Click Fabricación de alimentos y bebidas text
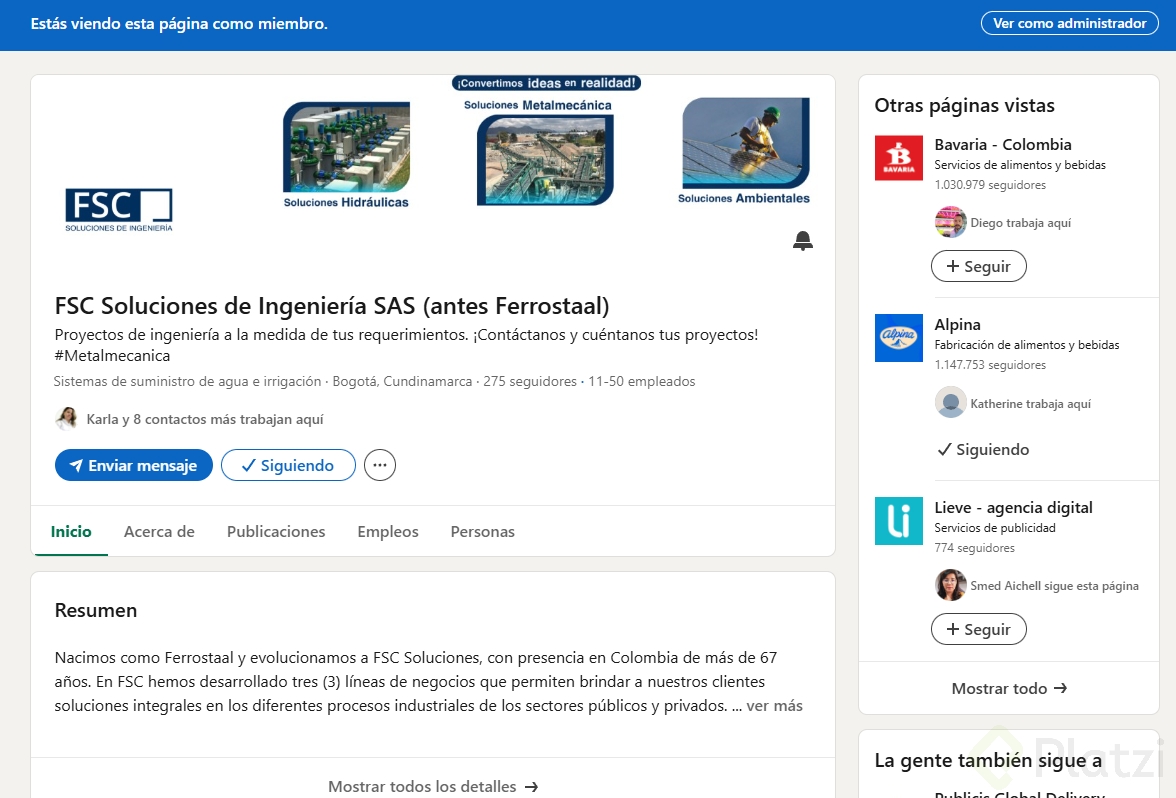1176x798 pixels. click(1027, 344)
